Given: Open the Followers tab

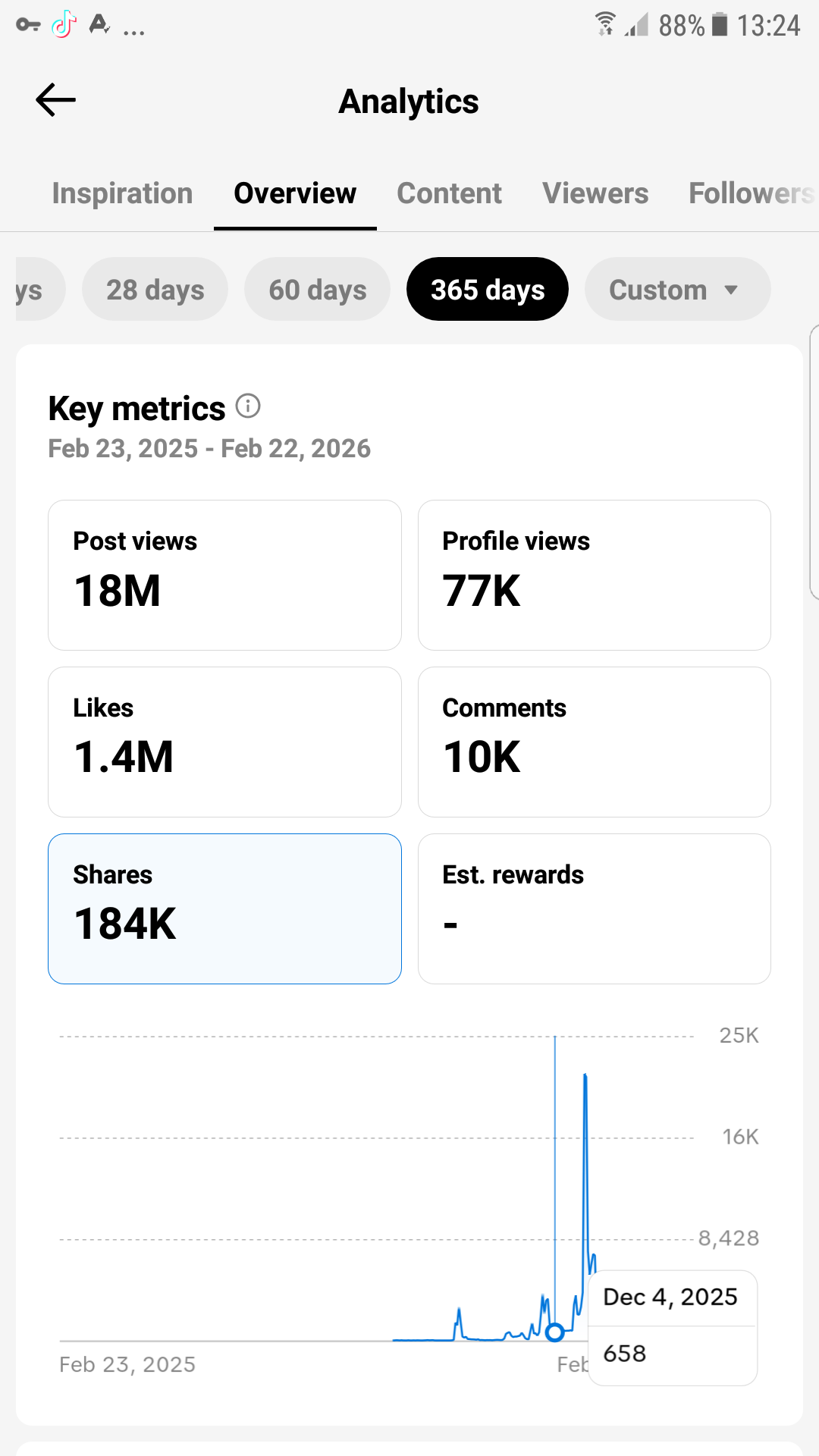Looking at the screenshot, I should click(x=751, y=193).
